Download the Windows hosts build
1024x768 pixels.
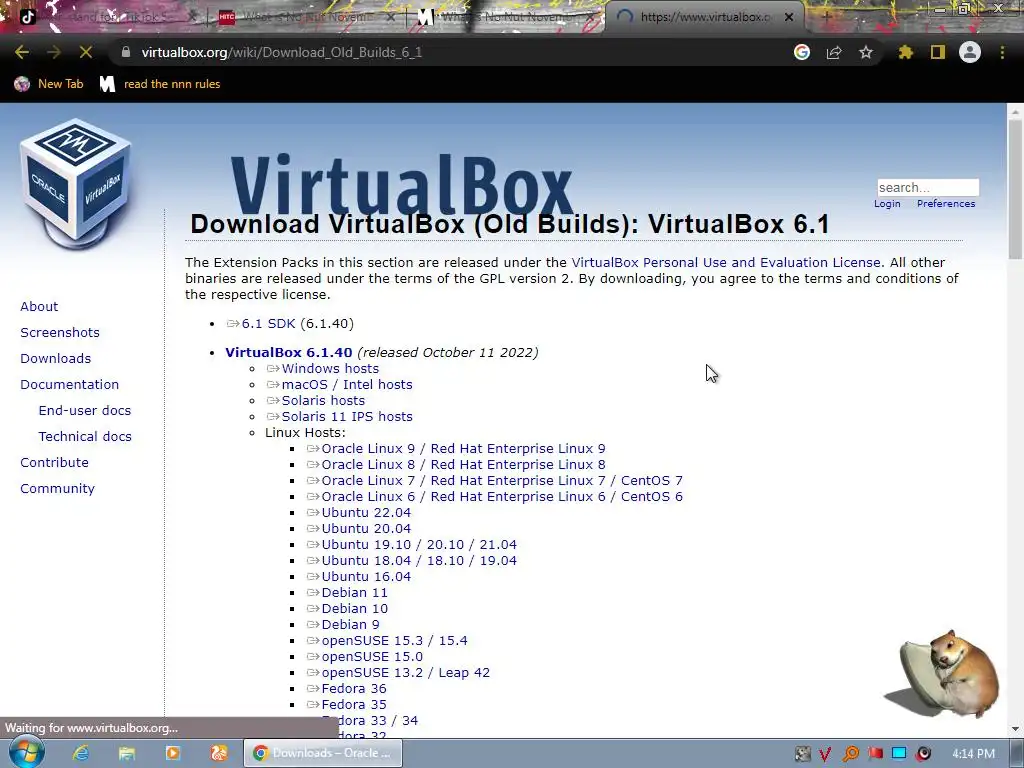[x=330, y=369]
